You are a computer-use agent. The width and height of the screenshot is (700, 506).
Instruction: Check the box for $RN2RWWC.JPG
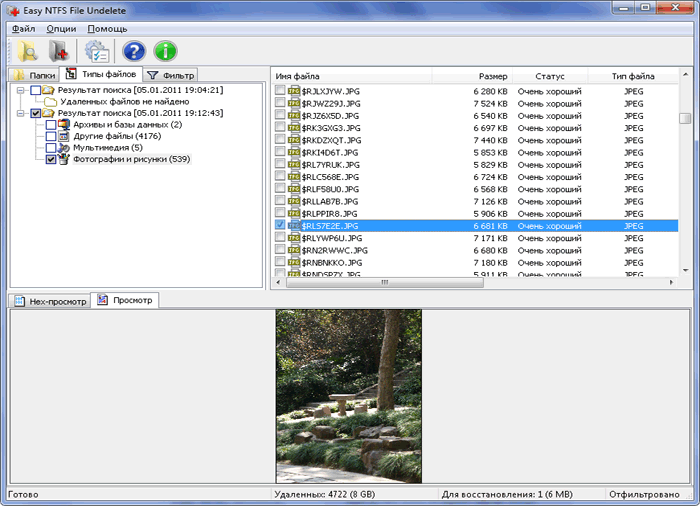[279, 249]
